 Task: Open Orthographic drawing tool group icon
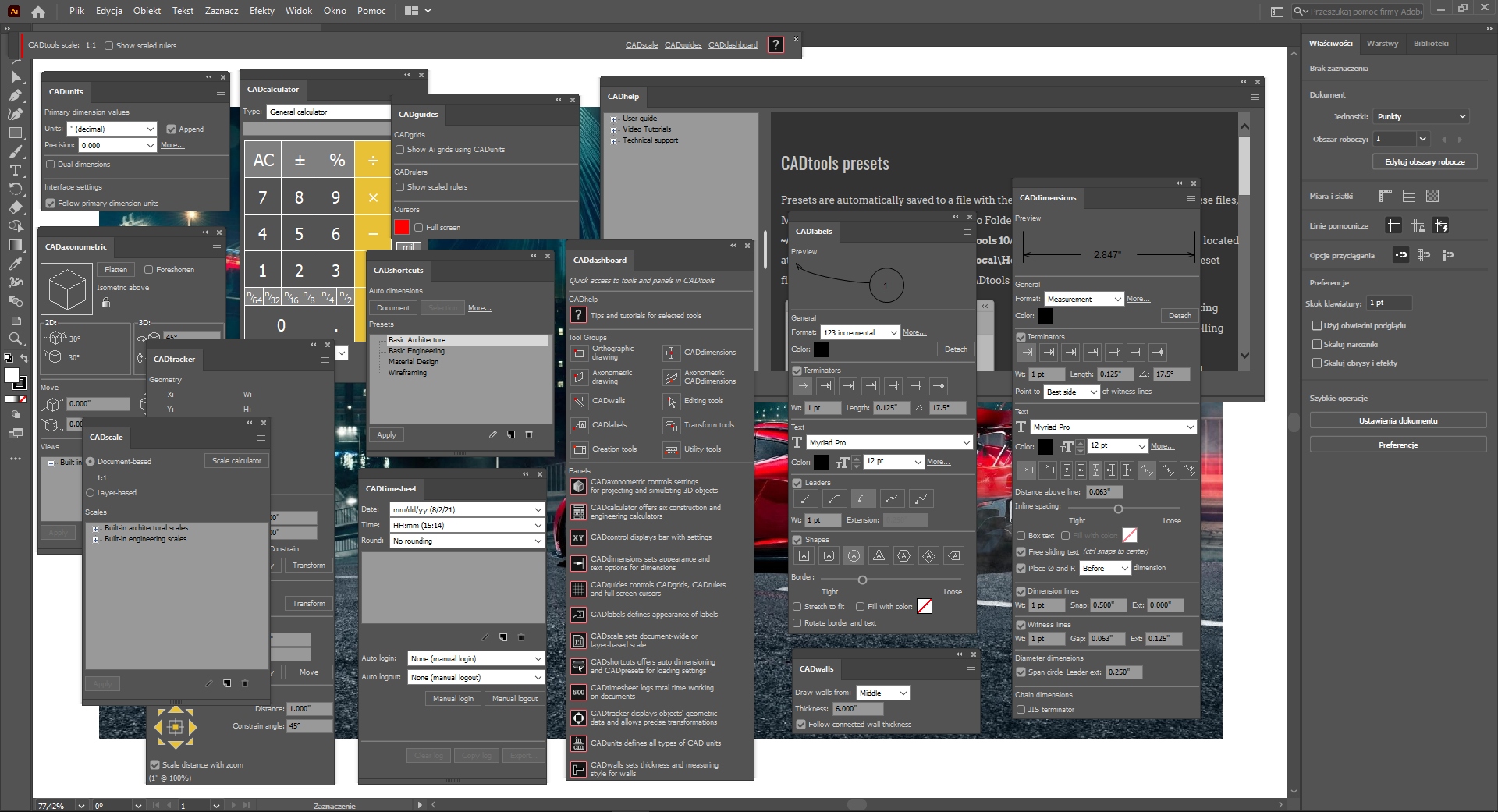point(579,353)
